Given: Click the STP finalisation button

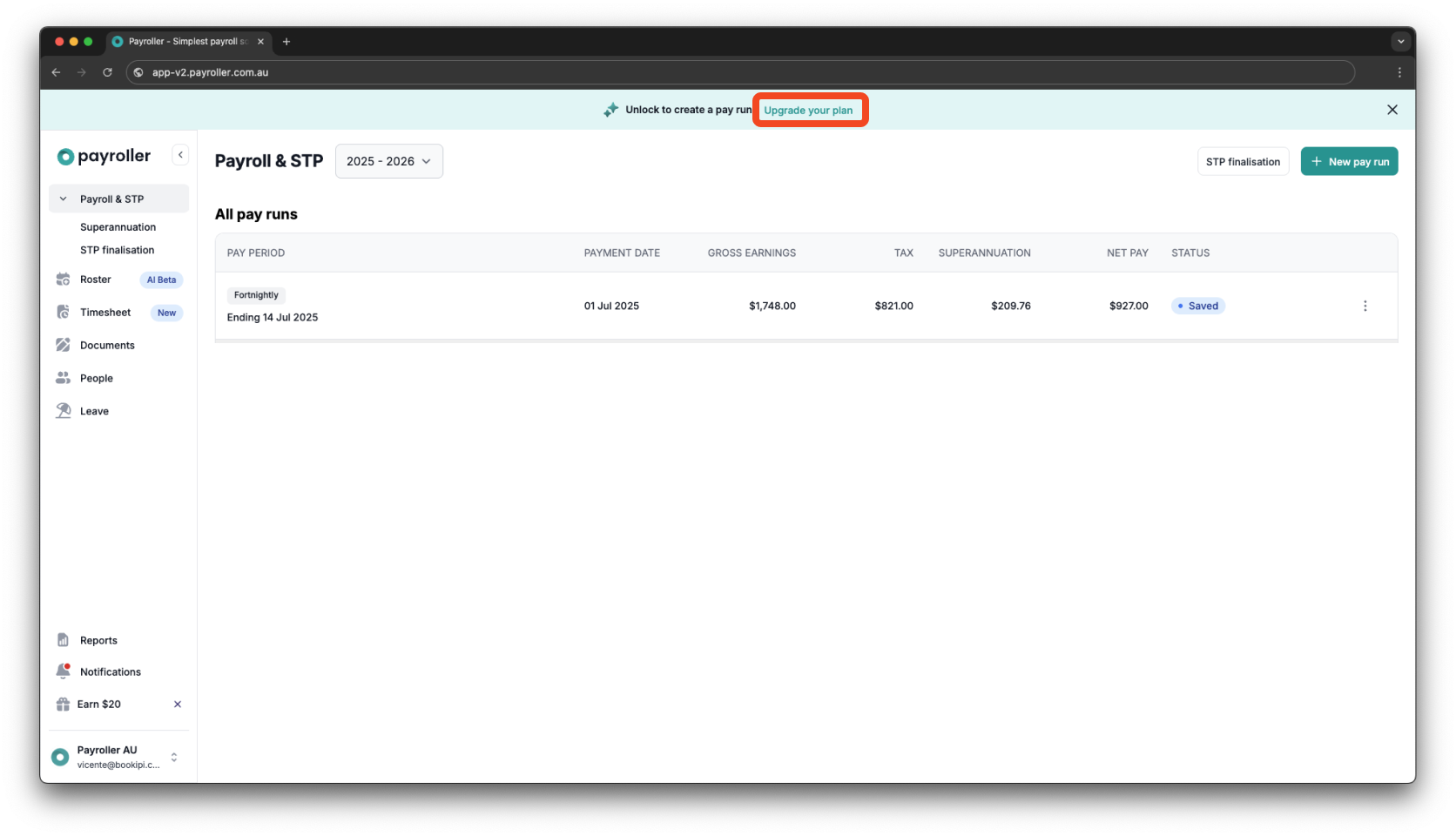Looking at the screenshot, I should coord(1243,161).
